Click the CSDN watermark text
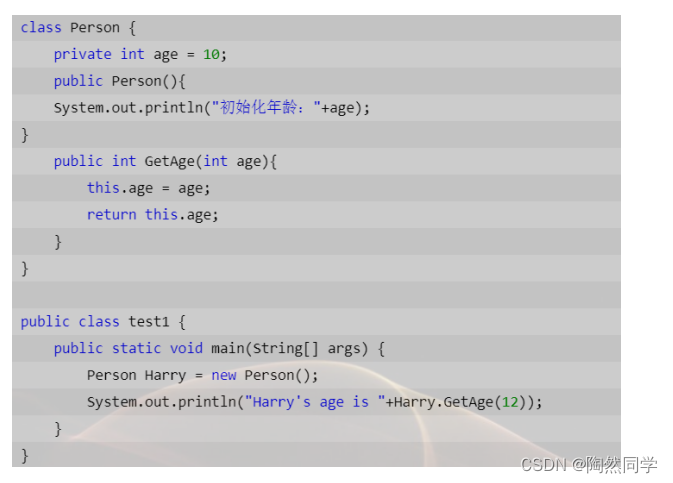The width and height of the screenshot is (673, 483). point(544,465)
